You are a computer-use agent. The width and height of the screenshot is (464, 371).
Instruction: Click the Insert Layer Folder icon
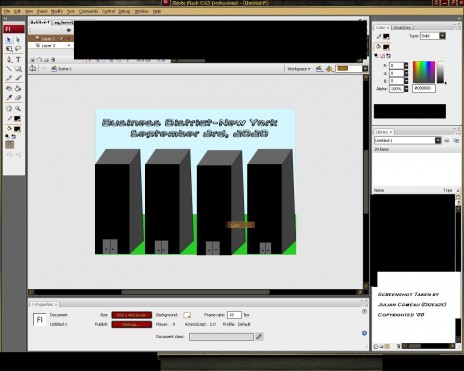46,60
